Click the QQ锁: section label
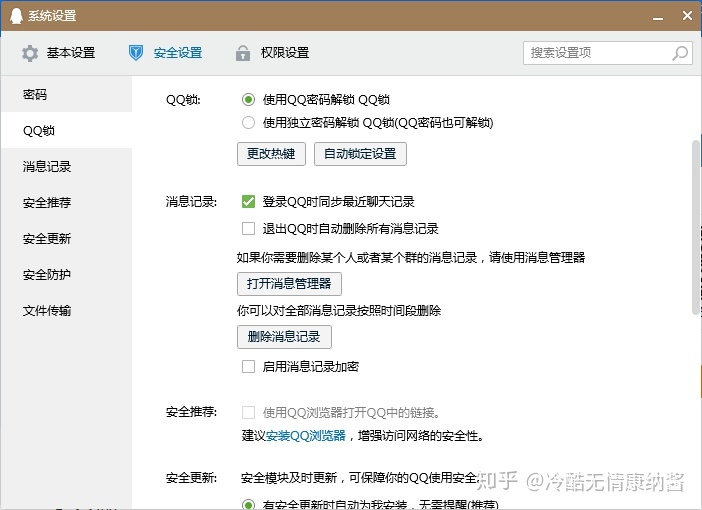The height and width of the screenshot is (510, 702). pyautogui.click(x=183, y=99)
